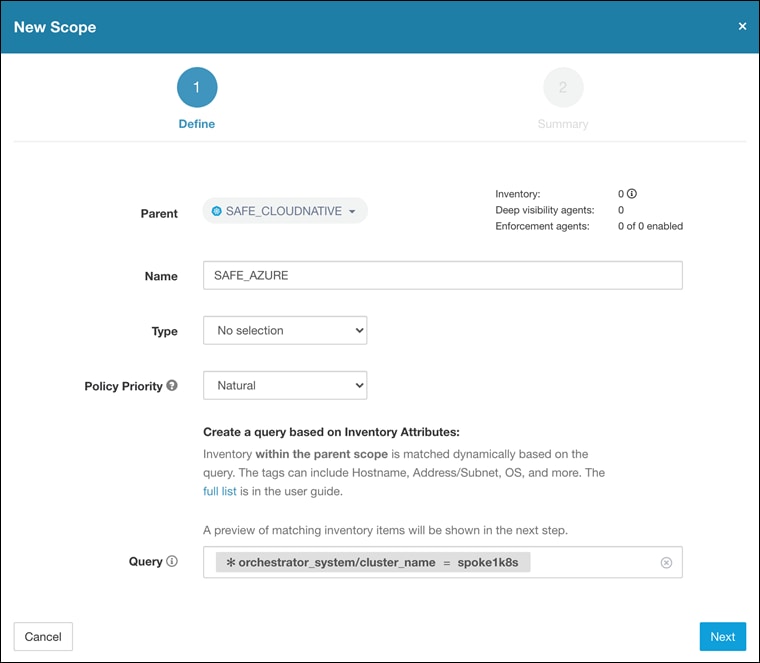Switch to the Summary step label
760x663 pixels.
tap(563, 124)
